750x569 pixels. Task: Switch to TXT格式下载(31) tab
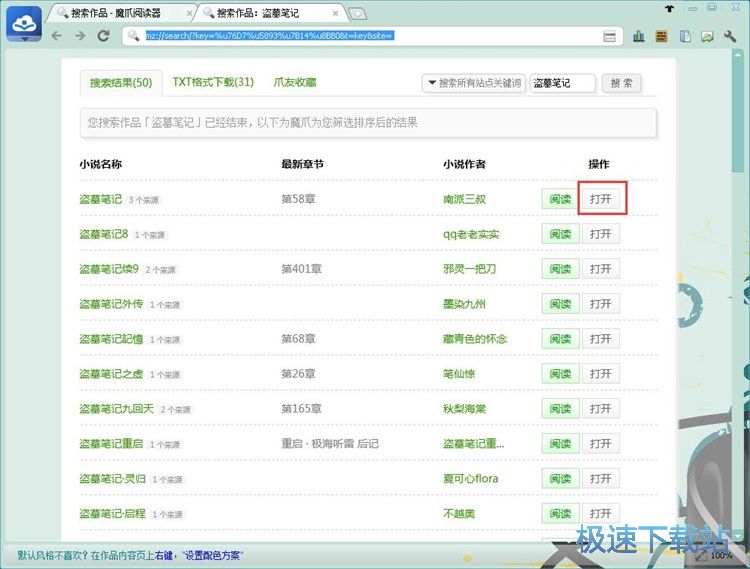pyautogui.click(x=212, y=82)
